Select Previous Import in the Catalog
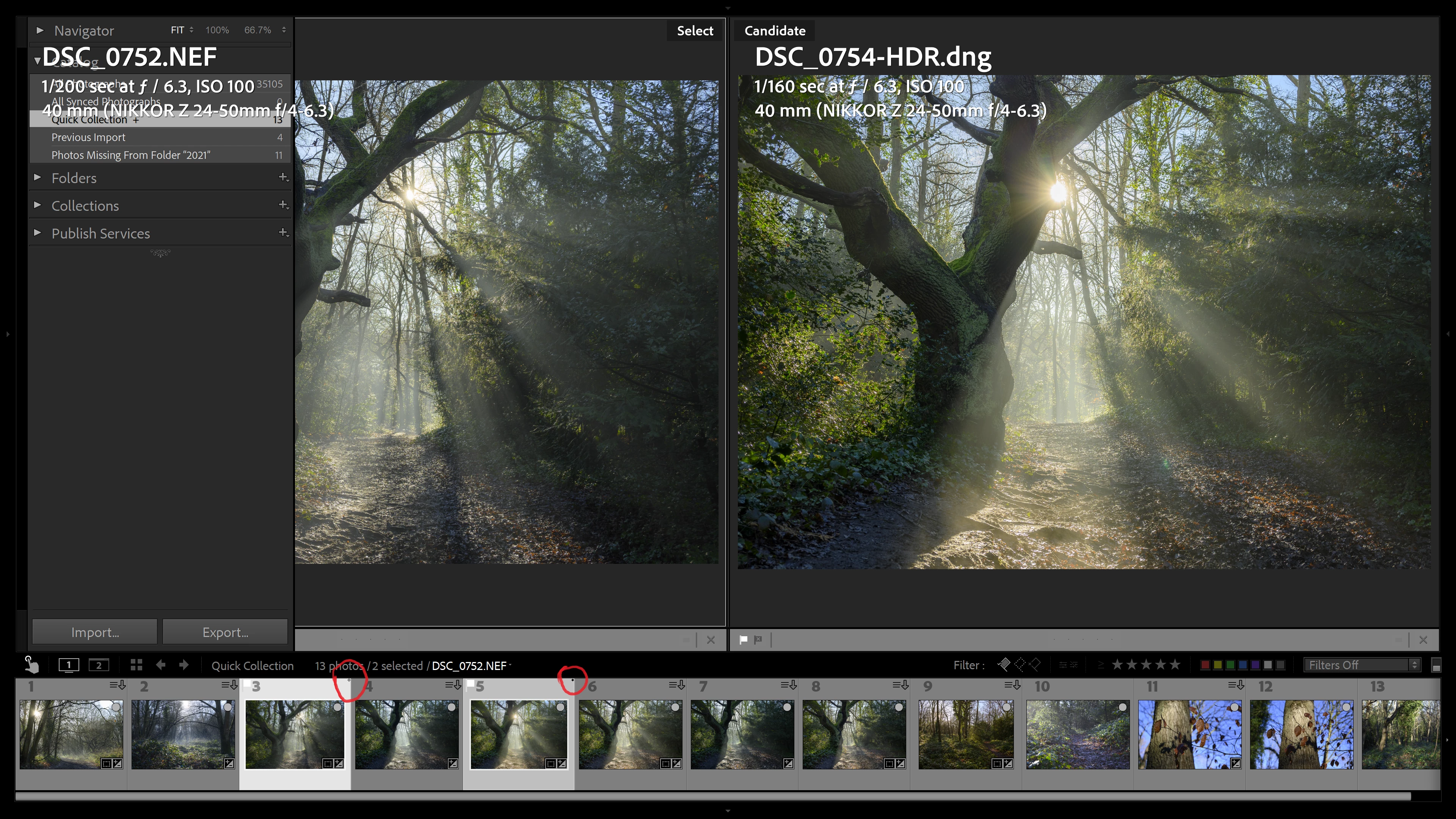 [x=88, y=137]
